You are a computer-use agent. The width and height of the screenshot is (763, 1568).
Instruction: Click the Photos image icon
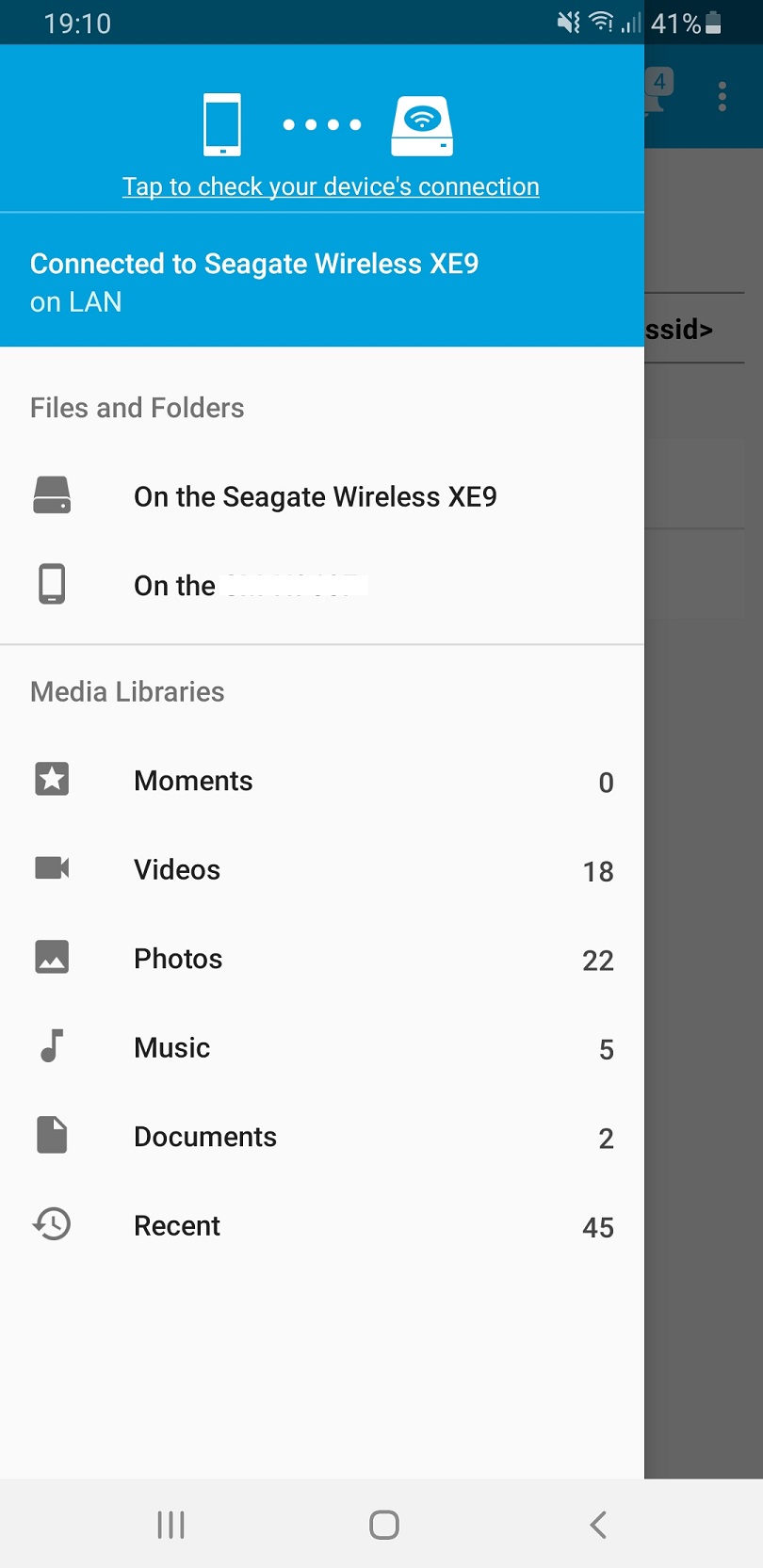52,957
